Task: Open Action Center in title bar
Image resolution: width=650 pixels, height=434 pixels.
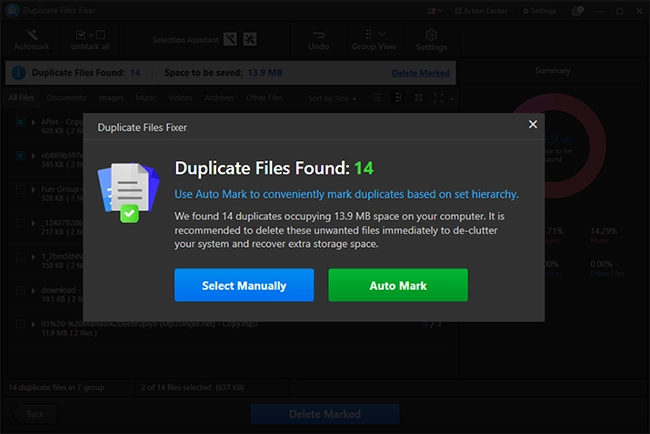Action: point(481,11)
